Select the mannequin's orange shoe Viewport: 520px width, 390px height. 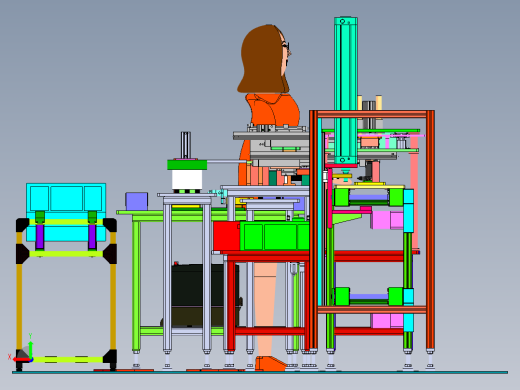tap(271, 363)
